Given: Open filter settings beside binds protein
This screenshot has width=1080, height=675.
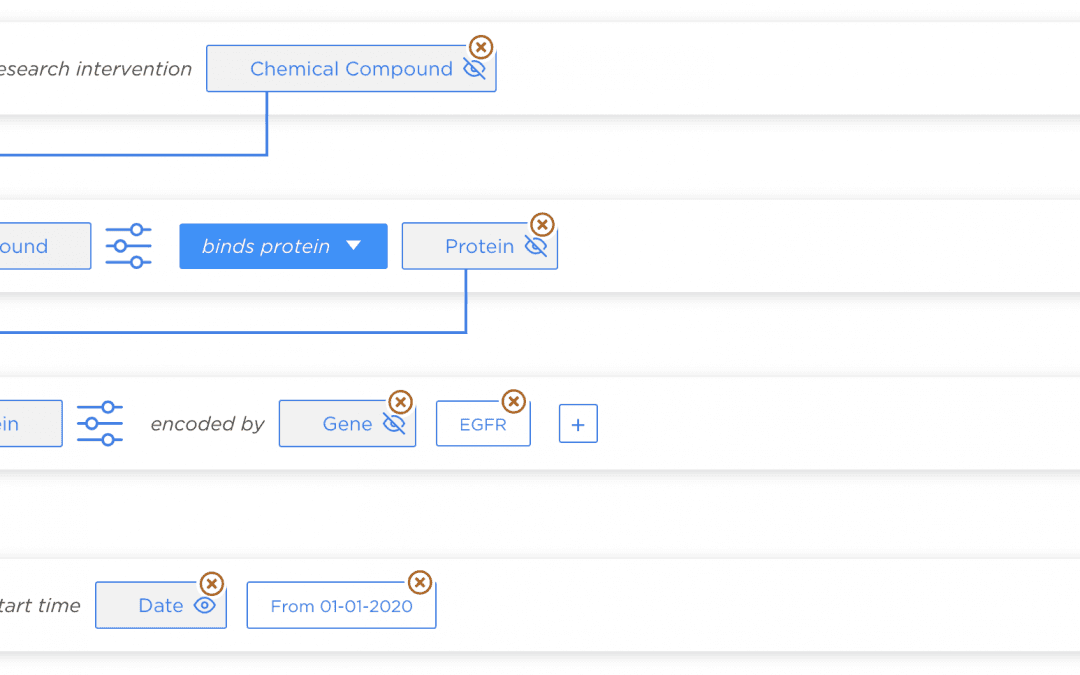Looking at the screenshot, I should [128, 246].
